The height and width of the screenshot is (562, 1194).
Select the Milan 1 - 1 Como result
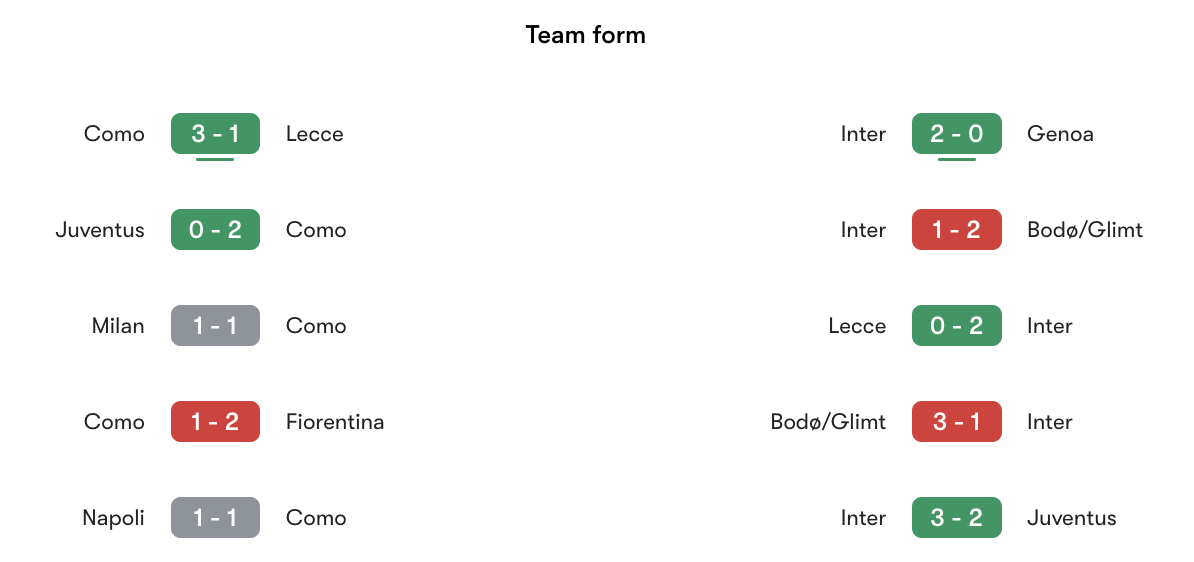point(215,326)
